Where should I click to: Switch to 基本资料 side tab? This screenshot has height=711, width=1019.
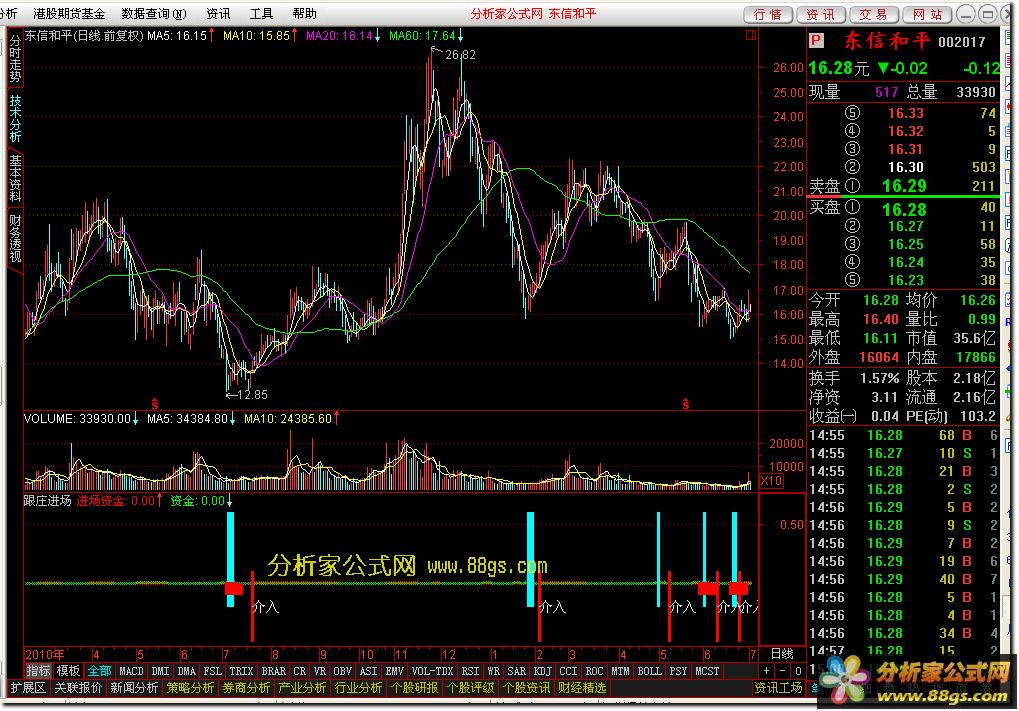[x=15, y=178]
